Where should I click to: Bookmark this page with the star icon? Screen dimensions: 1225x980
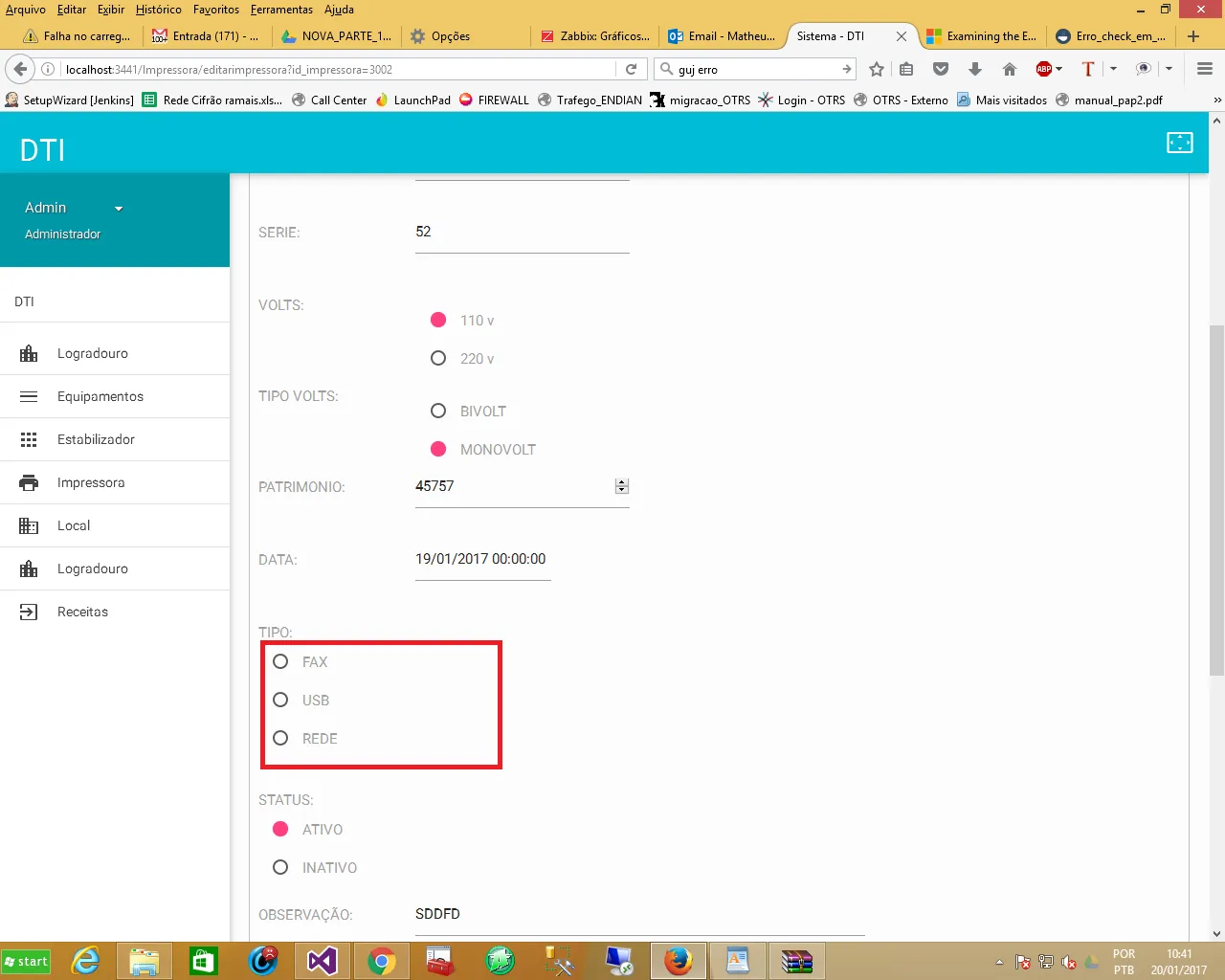tap(876, 69)
